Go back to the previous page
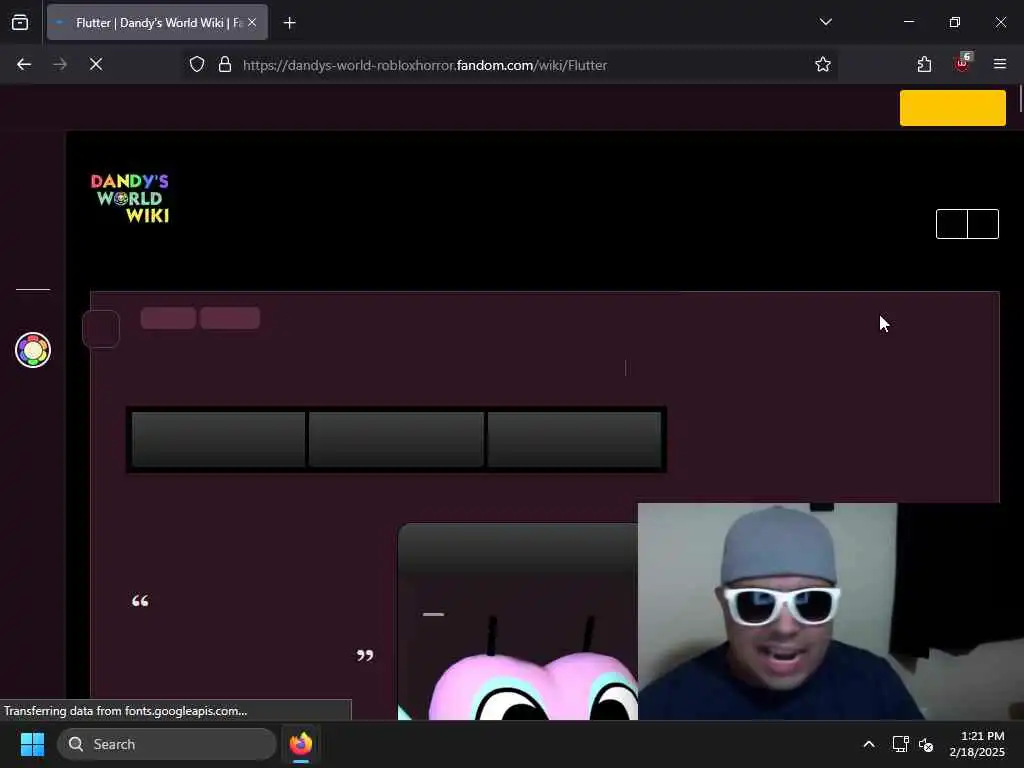Viewport: 1024px width, 768px height. tap(24, 64)
